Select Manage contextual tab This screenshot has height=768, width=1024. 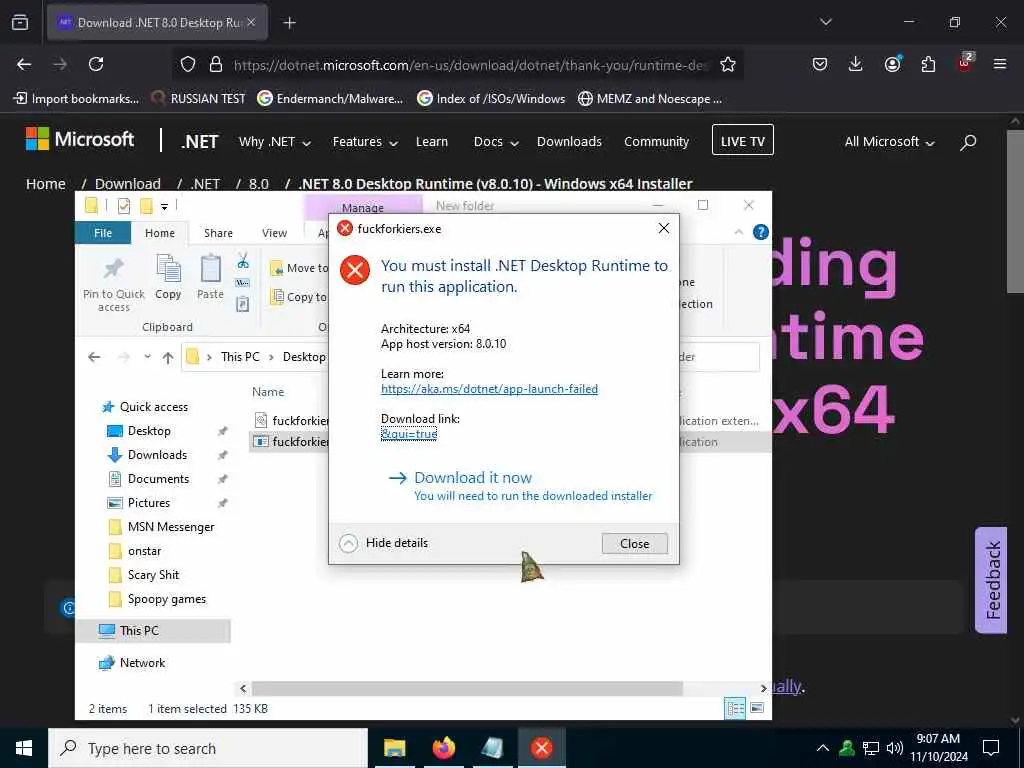tap(362, 207)
